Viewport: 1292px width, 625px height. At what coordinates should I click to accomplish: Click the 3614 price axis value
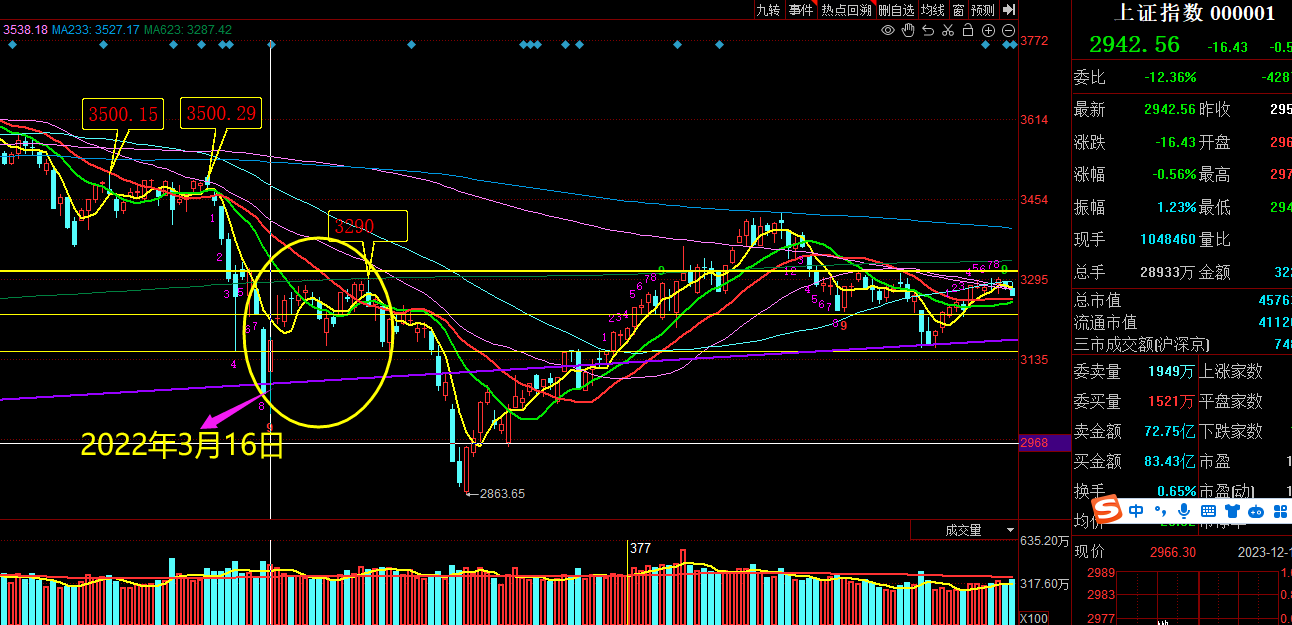(x=1035, y=120)
